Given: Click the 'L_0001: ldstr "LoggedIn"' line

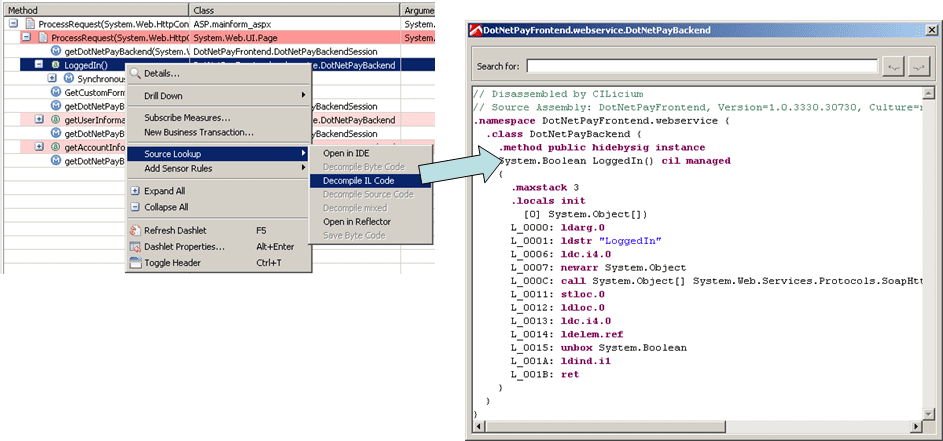Looking at the screenshot, I should tap(586, 241).
